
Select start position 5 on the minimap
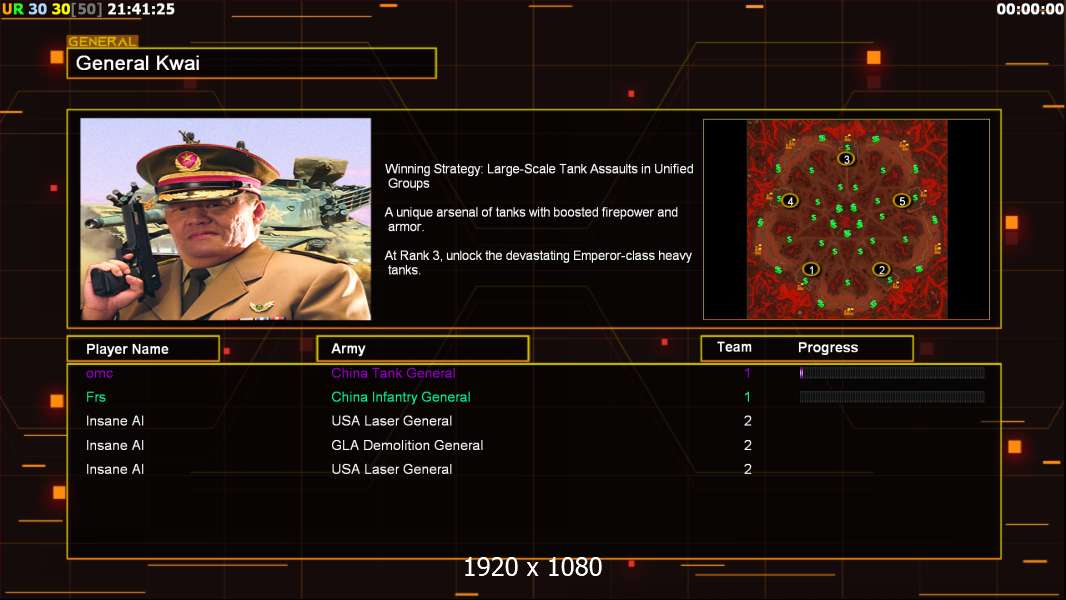(901, 200)
